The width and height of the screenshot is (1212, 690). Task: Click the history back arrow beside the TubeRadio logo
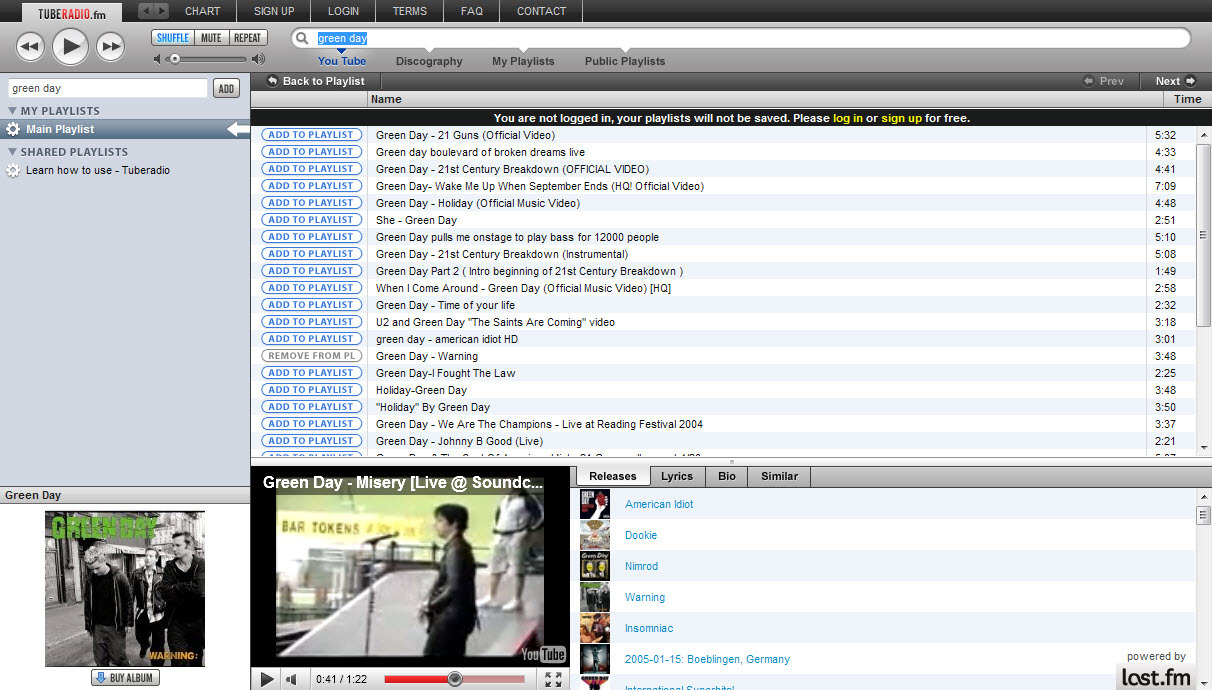145,11
